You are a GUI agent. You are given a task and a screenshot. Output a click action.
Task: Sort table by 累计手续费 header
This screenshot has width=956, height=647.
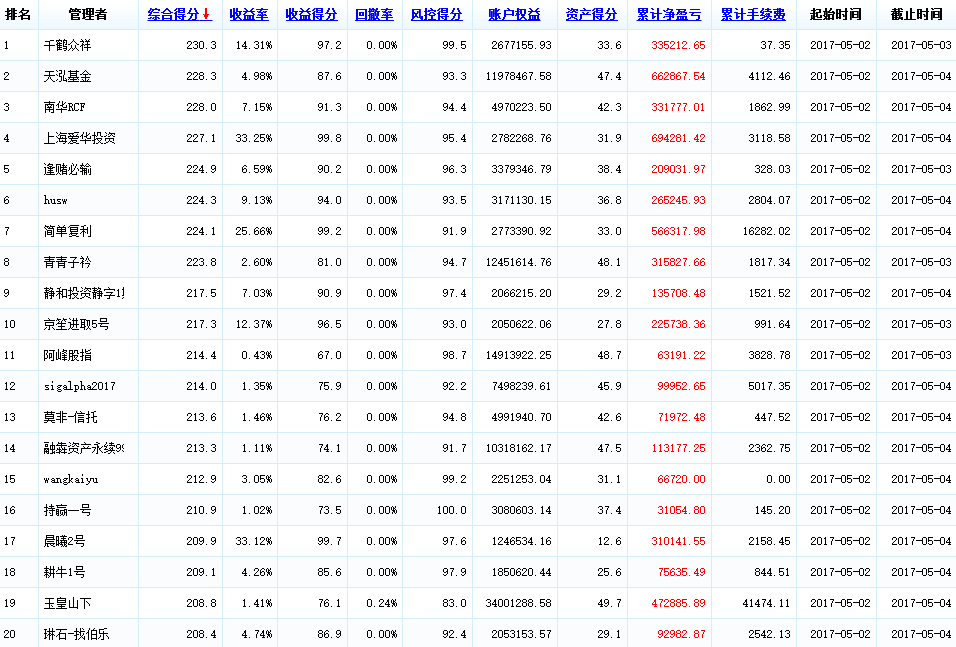tap(753, 14)
